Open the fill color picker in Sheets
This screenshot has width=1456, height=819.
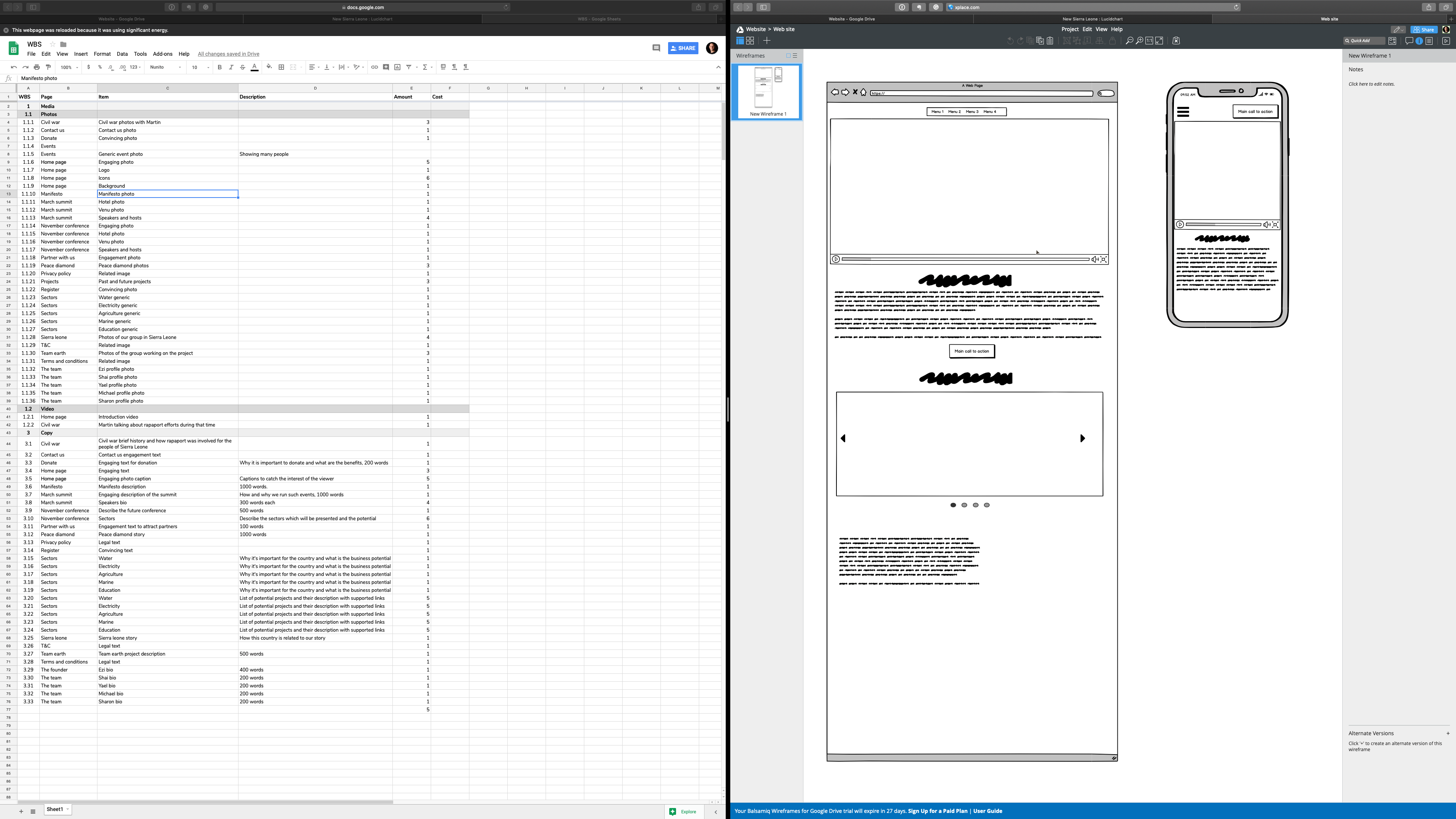tap(269, 67)
